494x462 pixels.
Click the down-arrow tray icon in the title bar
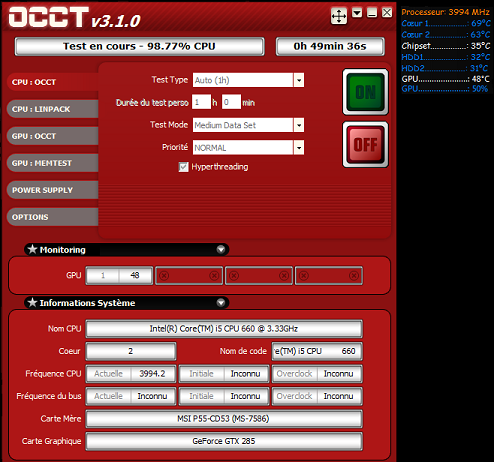[x=357, y=13]
